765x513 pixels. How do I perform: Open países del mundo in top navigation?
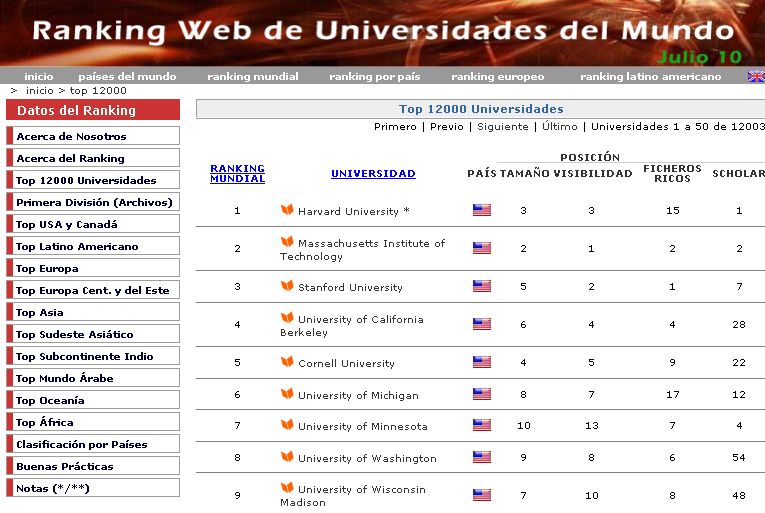click(x=127, y=77)
